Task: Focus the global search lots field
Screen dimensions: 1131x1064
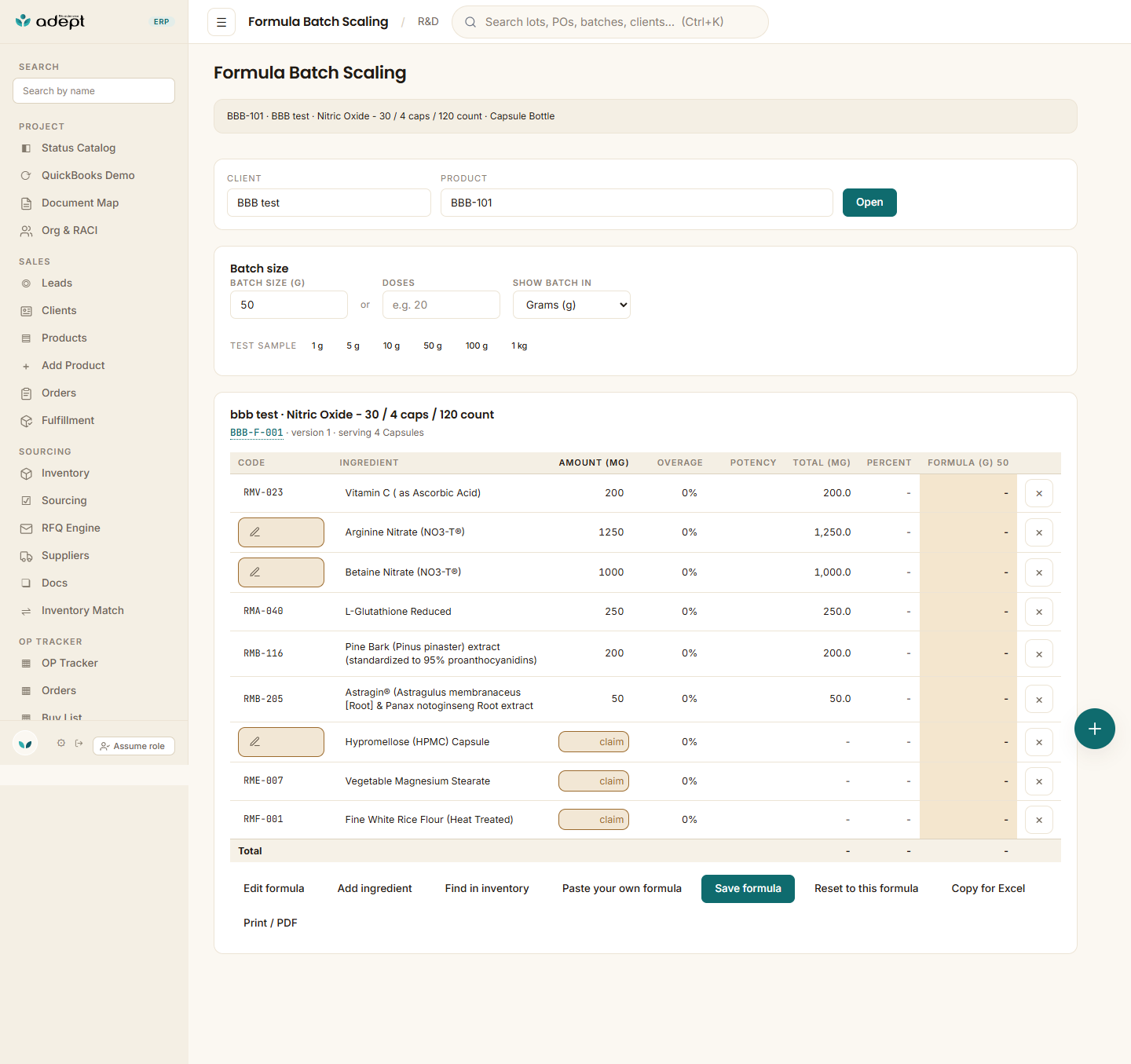Action: point(610,22)
